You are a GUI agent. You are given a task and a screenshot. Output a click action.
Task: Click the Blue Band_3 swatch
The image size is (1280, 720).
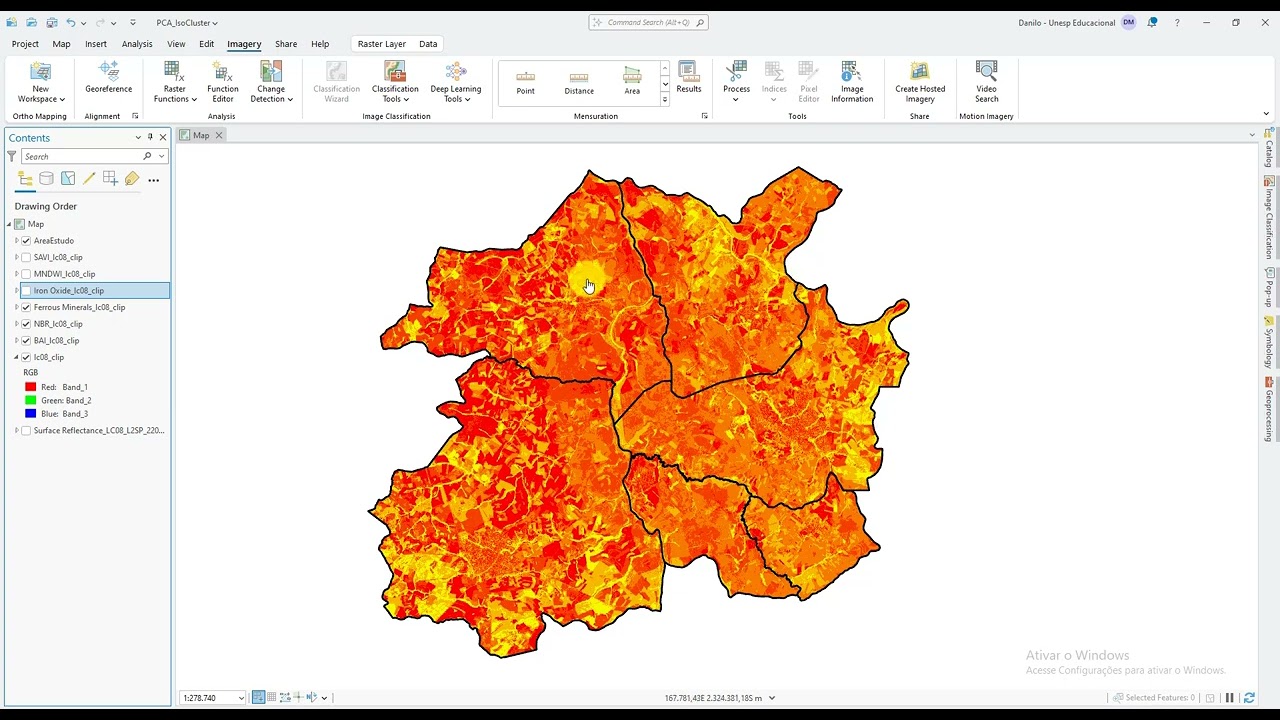coord(31,413)
